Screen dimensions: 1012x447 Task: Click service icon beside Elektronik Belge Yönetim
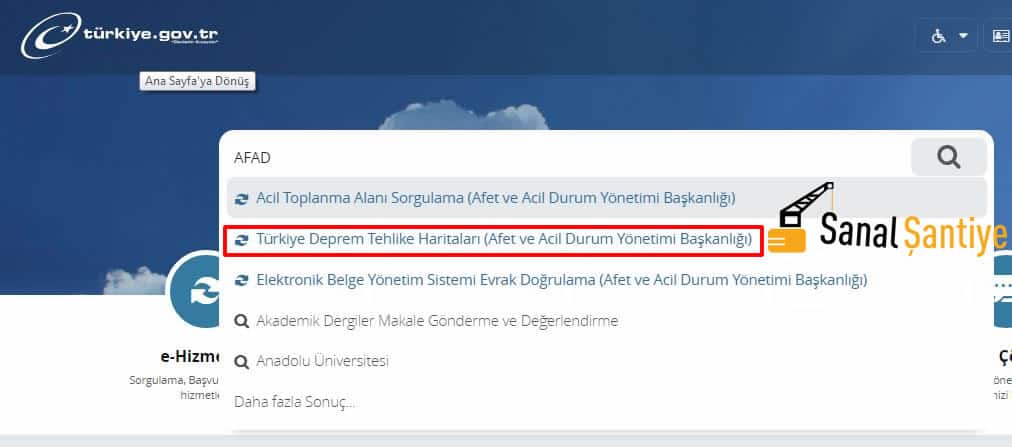[x=241, y=281]
